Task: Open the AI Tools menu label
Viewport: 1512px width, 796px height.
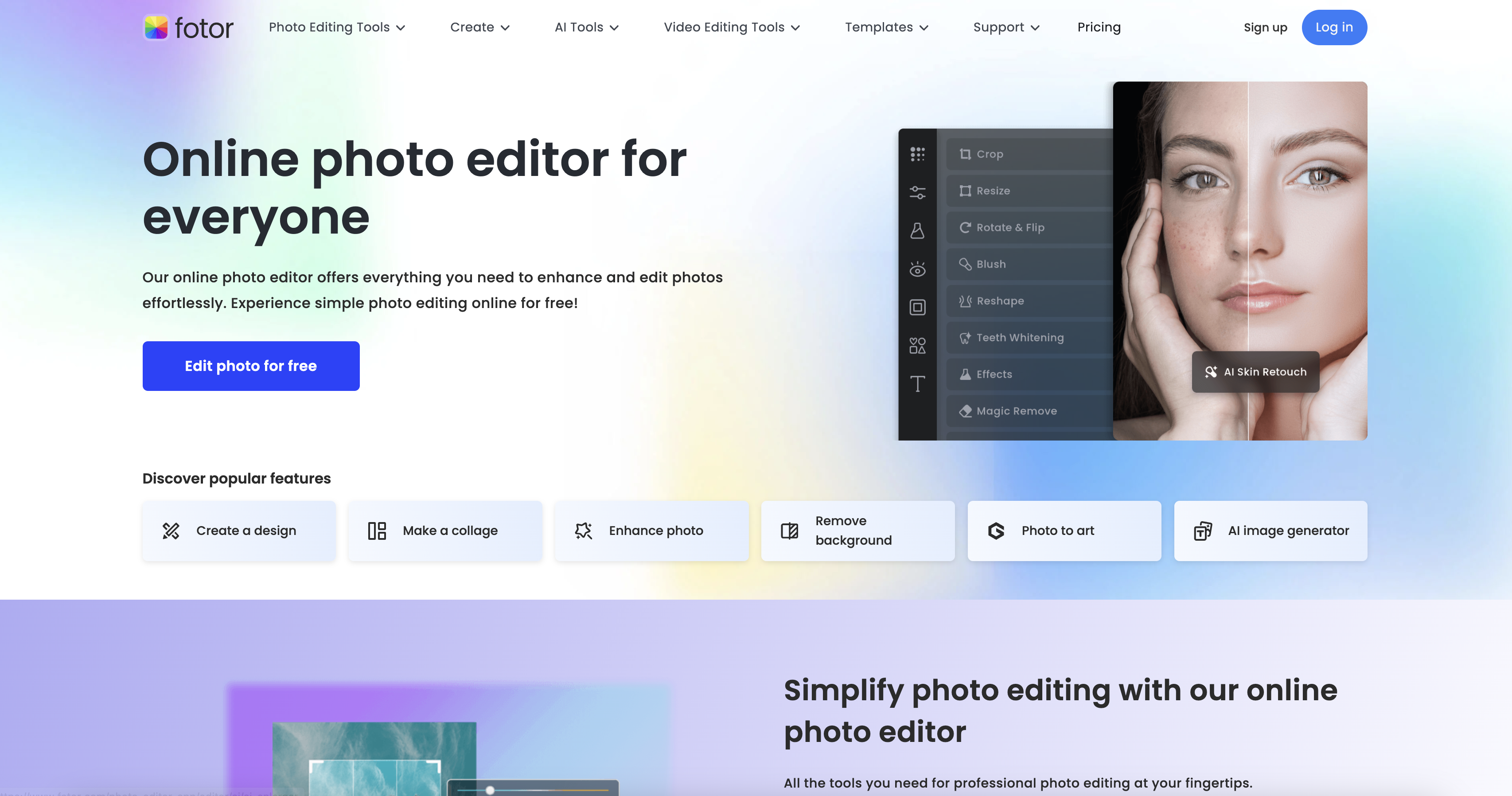Action: point(579,27)
